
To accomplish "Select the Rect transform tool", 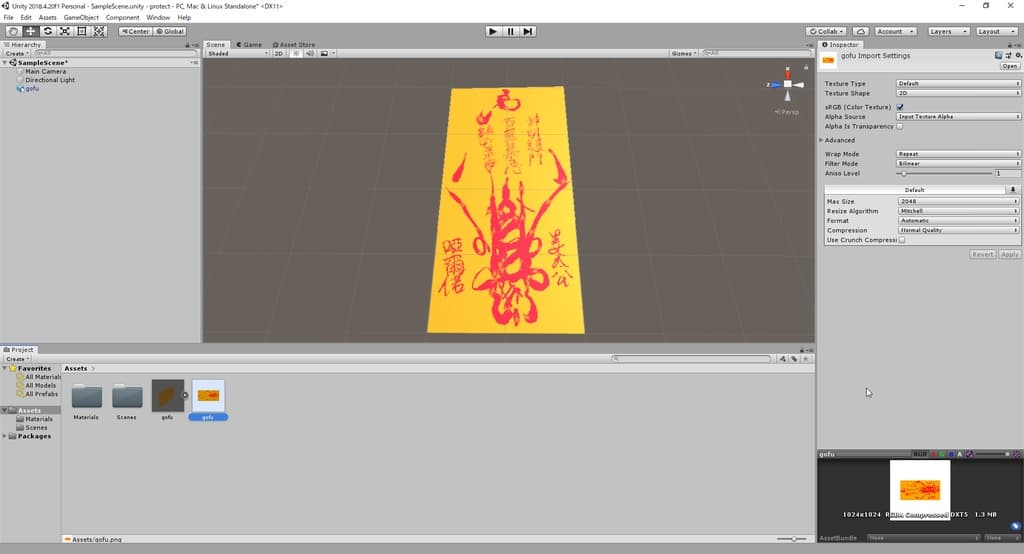I will pyautogui.click(x=82, y=31).
